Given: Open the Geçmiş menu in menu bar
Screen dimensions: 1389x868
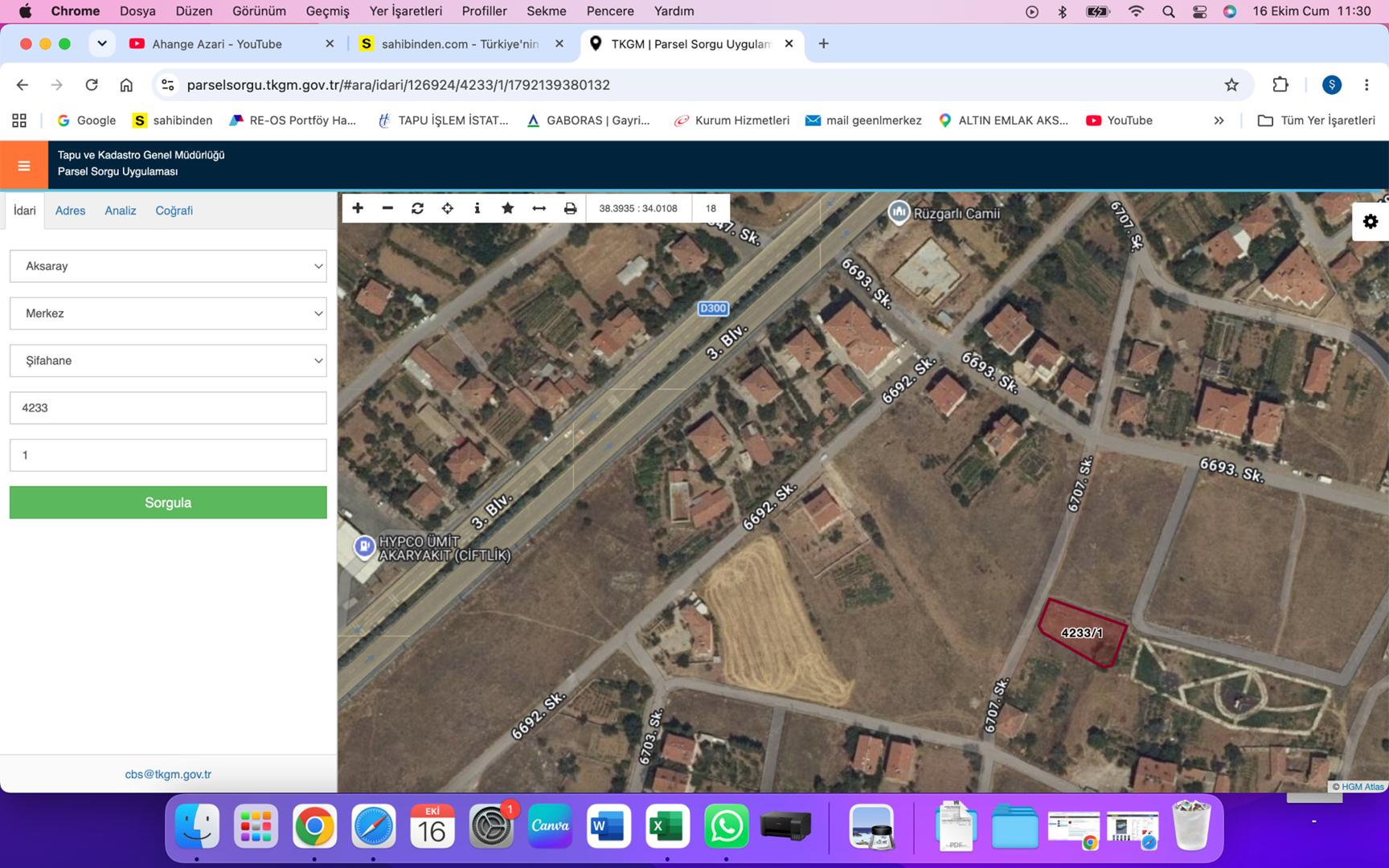Looking at the screenshot, I should (x=327, y=11).
